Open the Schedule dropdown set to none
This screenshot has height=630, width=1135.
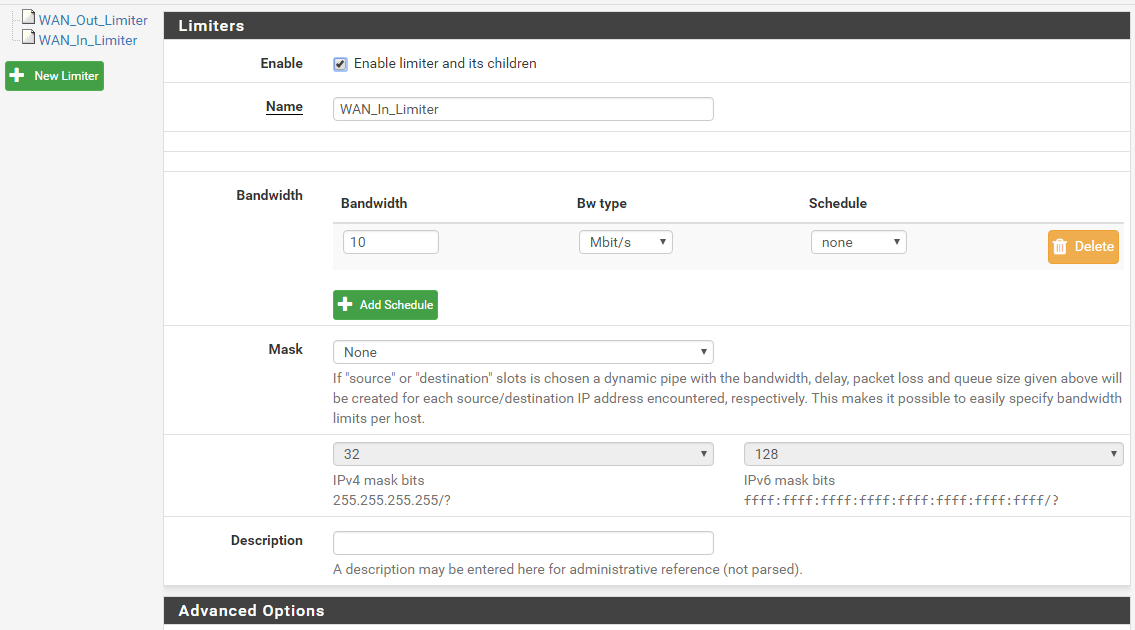858,243
